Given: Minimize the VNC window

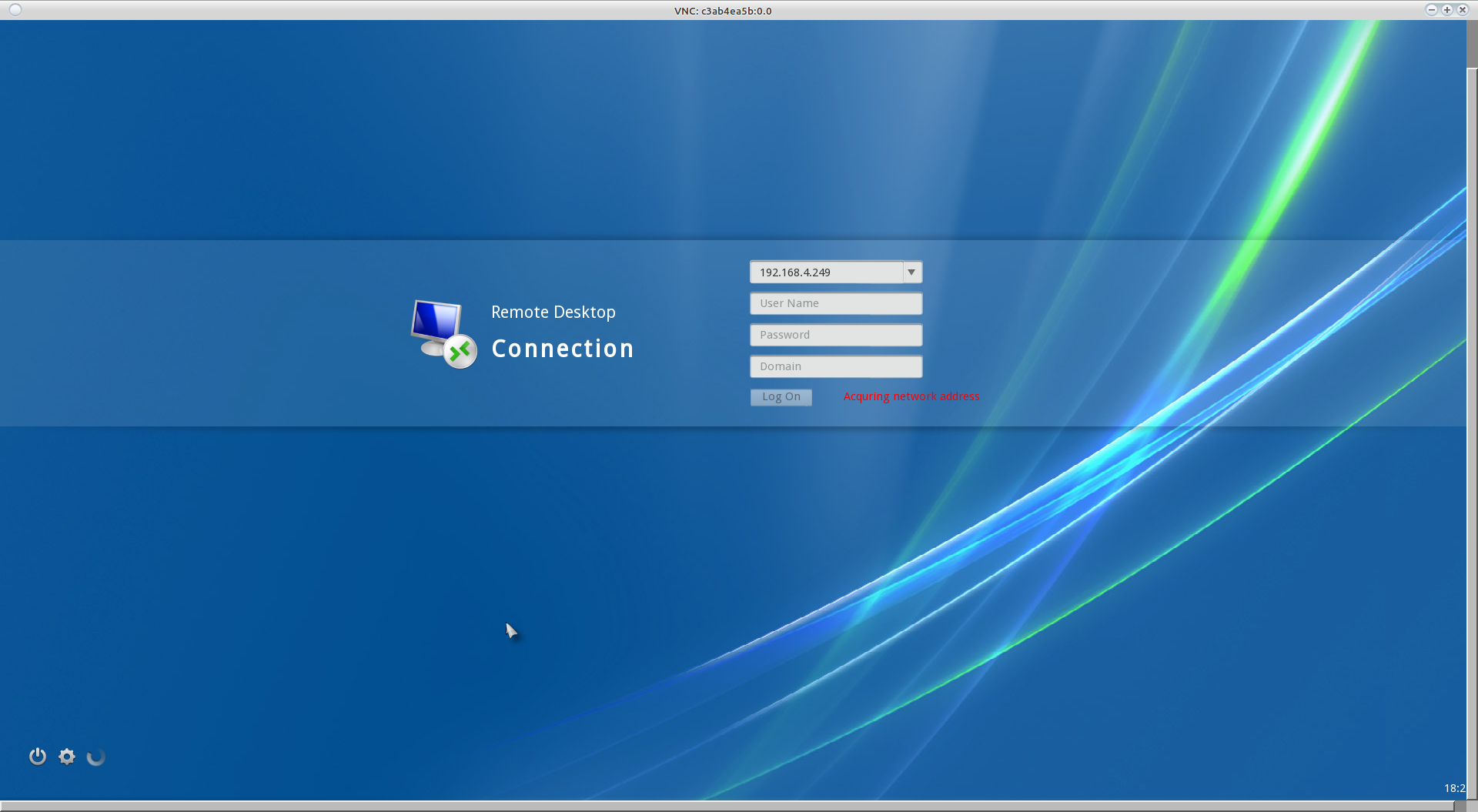Looking at the screenshot, I should point(1431,10).
